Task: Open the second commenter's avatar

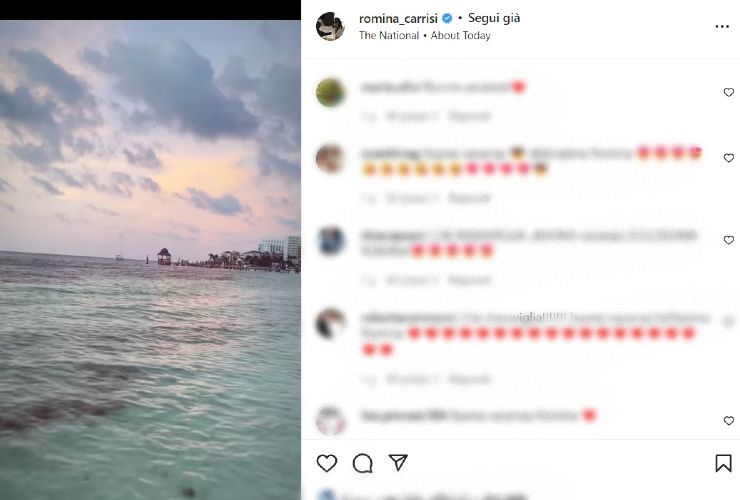Action: click(330, 158)
